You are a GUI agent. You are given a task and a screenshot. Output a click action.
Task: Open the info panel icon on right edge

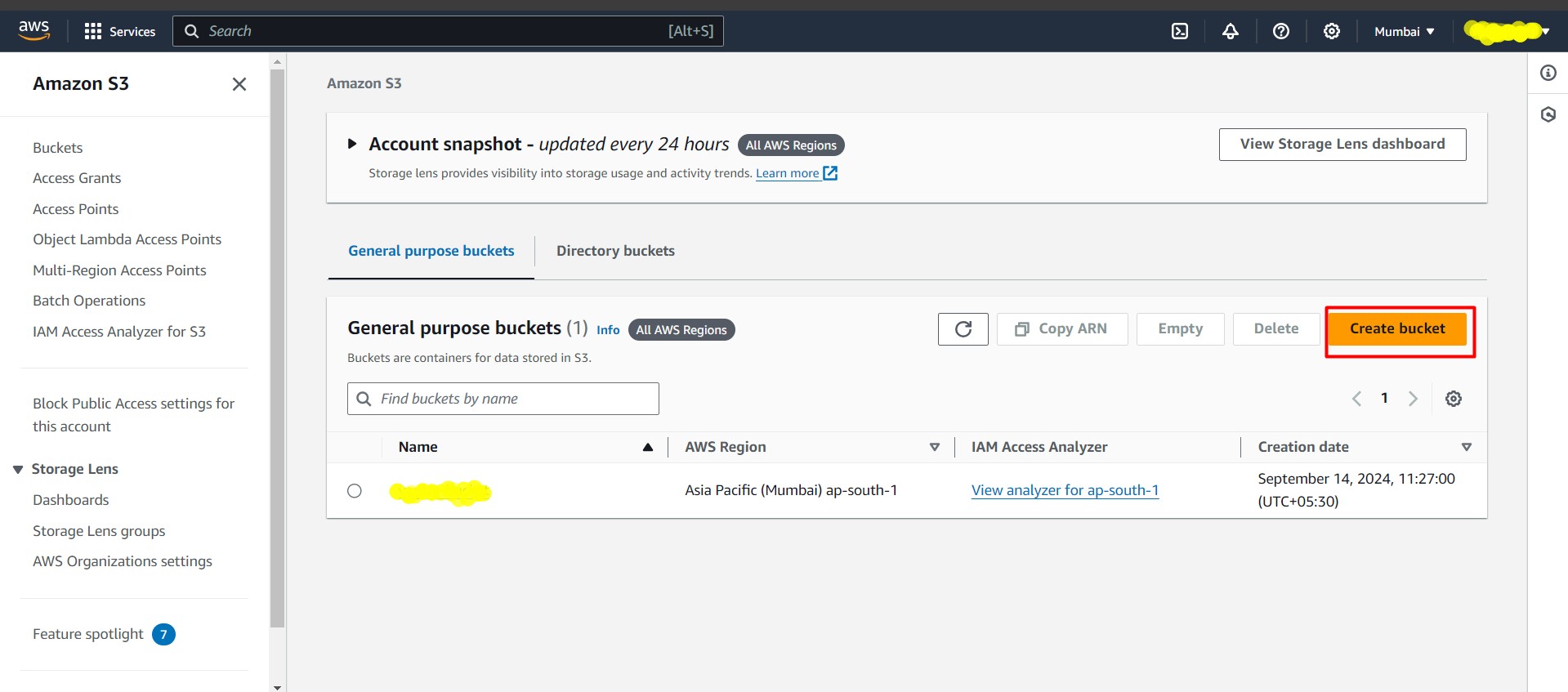[x=1548, y=73]
